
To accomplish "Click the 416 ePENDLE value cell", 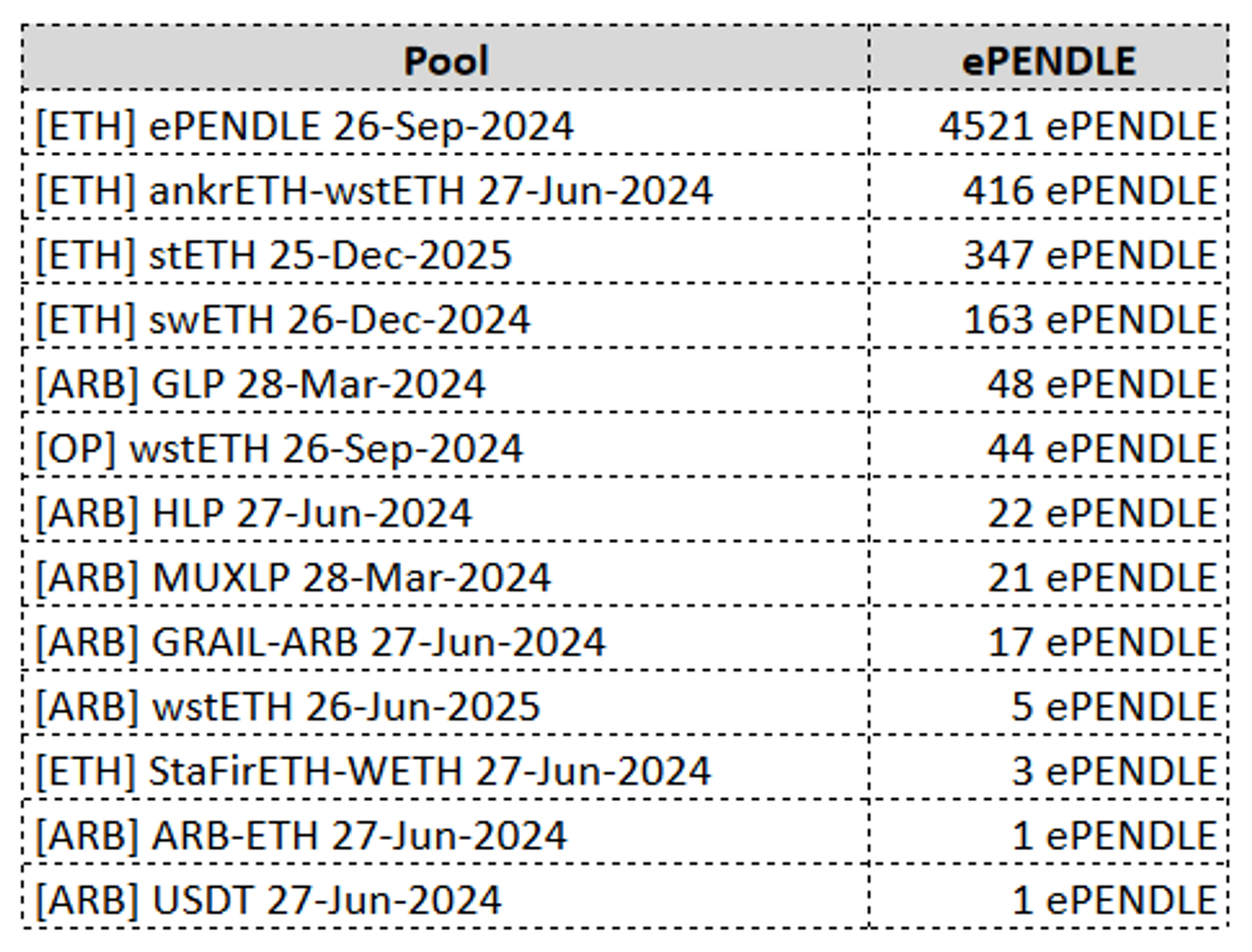I will [x=1088, y=190].
